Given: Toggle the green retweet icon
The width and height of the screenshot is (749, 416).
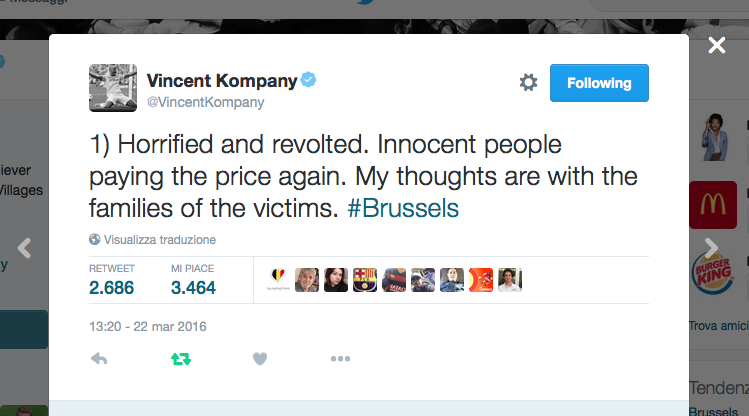Looking at the screenshot, I should pos(180,358).
